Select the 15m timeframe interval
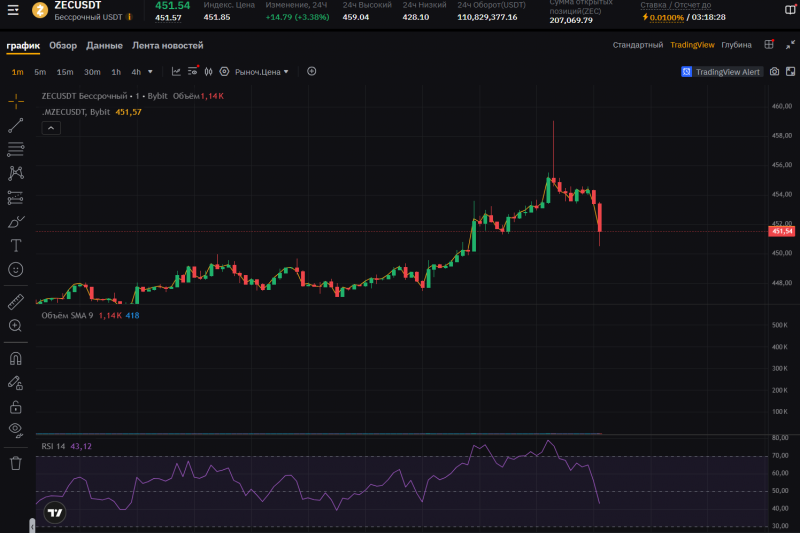This screenshot has height=533, width=800. tap(65, 72)
